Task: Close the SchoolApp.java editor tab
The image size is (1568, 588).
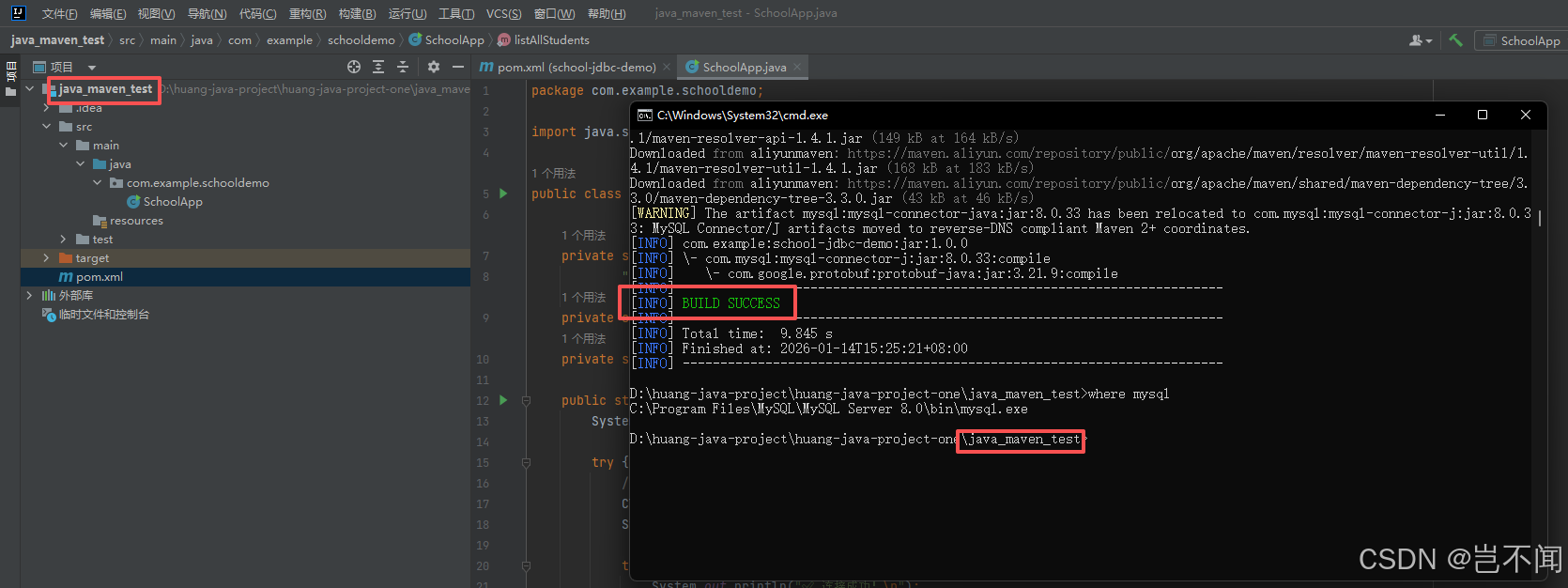Action: tap(797, 67)
